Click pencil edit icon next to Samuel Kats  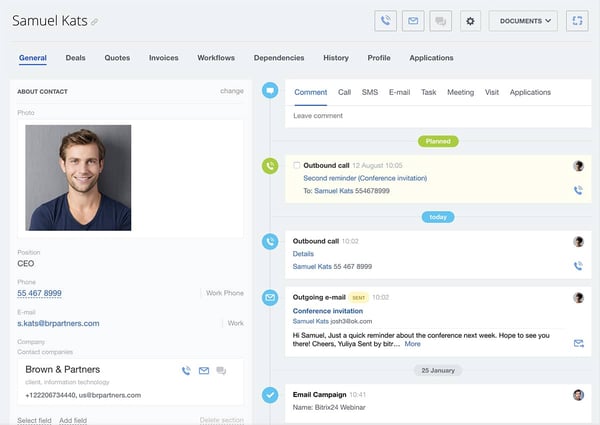pos(95,22)
